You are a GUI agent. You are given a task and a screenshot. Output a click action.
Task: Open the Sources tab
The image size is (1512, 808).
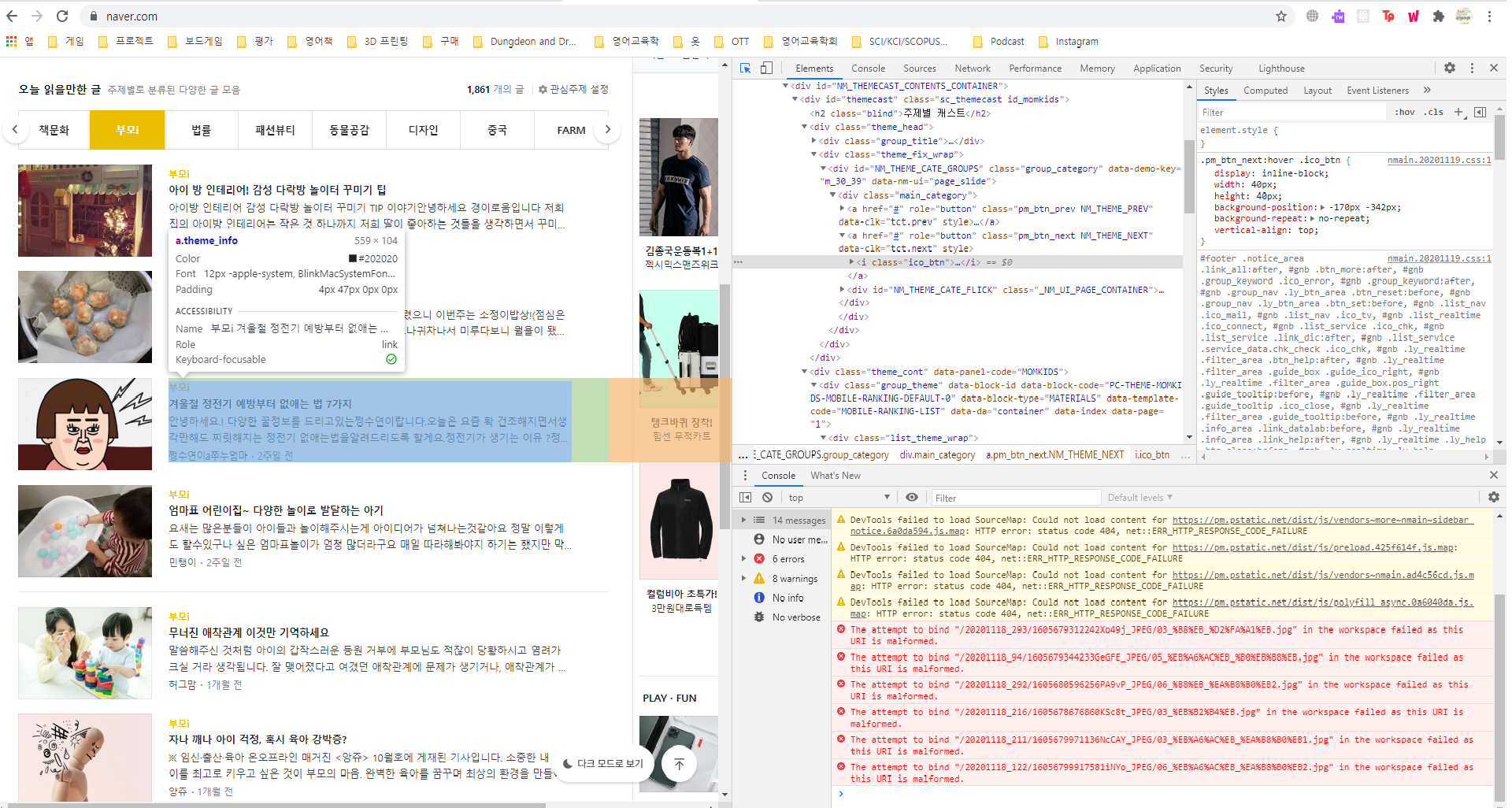coord(919,69)
